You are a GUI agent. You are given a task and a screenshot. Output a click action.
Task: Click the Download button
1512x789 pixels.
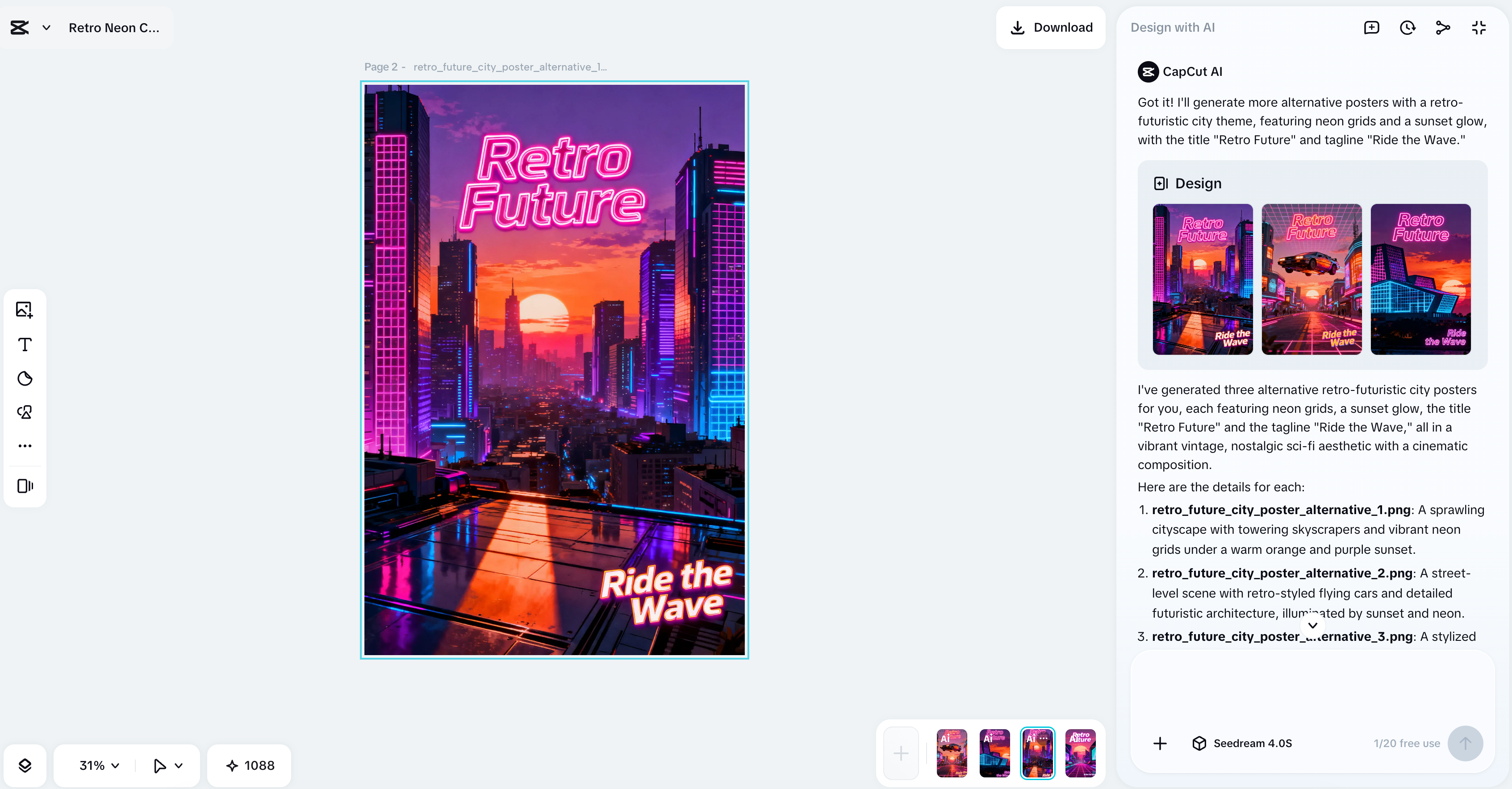(1051, 28)
